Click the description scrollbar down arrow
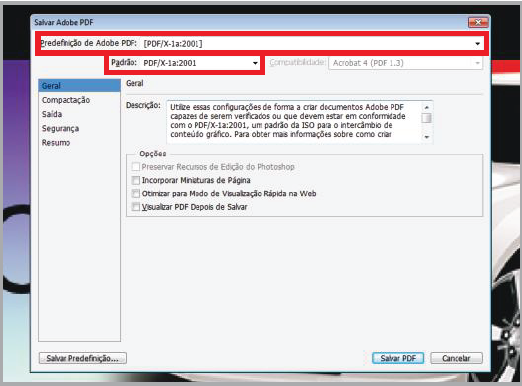The width and height of the screenshot is (522, 386). tap(426, 137)
